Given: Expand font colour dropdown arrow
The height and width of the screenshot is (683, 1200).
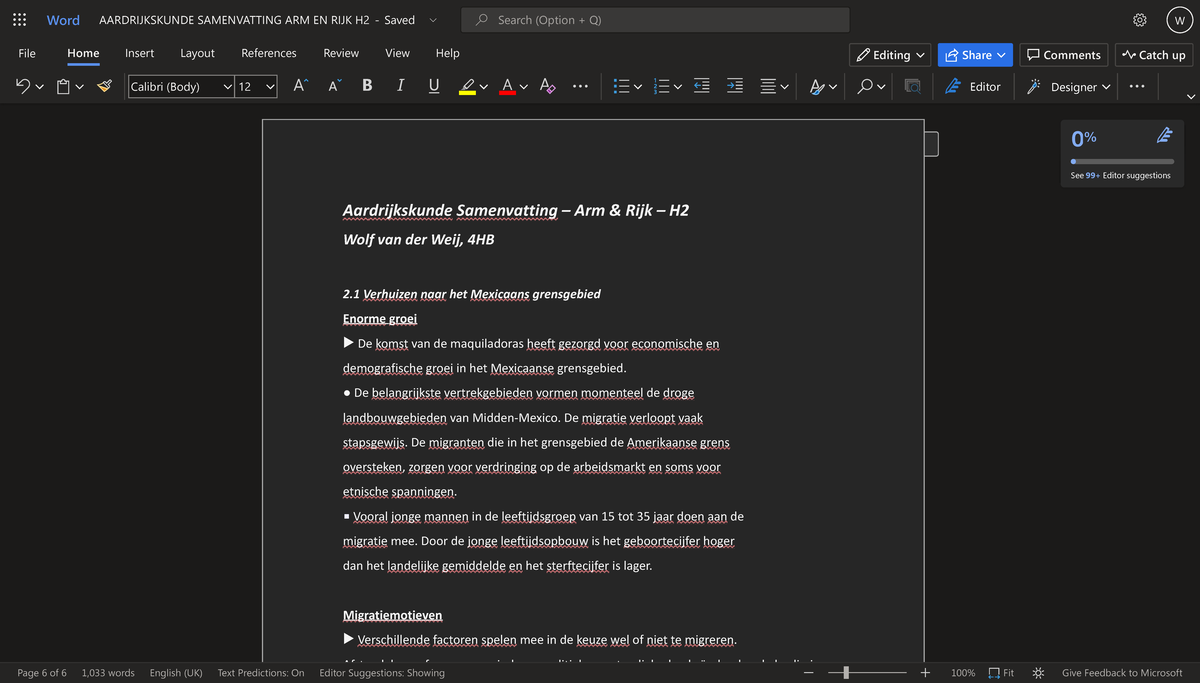Looking at the screenshot, I should coord(524,88).
